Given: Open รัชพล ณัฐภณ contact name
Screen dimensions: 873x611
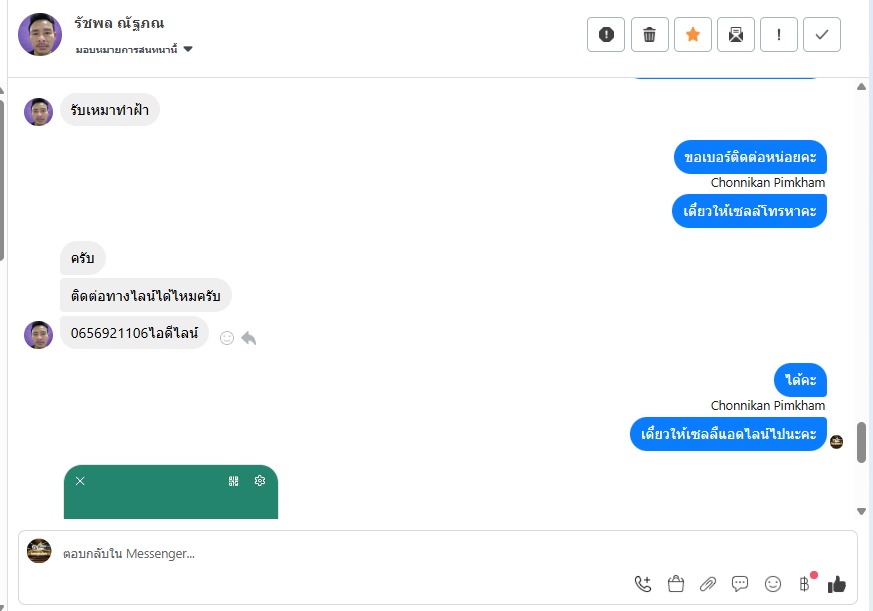Looking at the screenshot, I should tap(119, 23).
